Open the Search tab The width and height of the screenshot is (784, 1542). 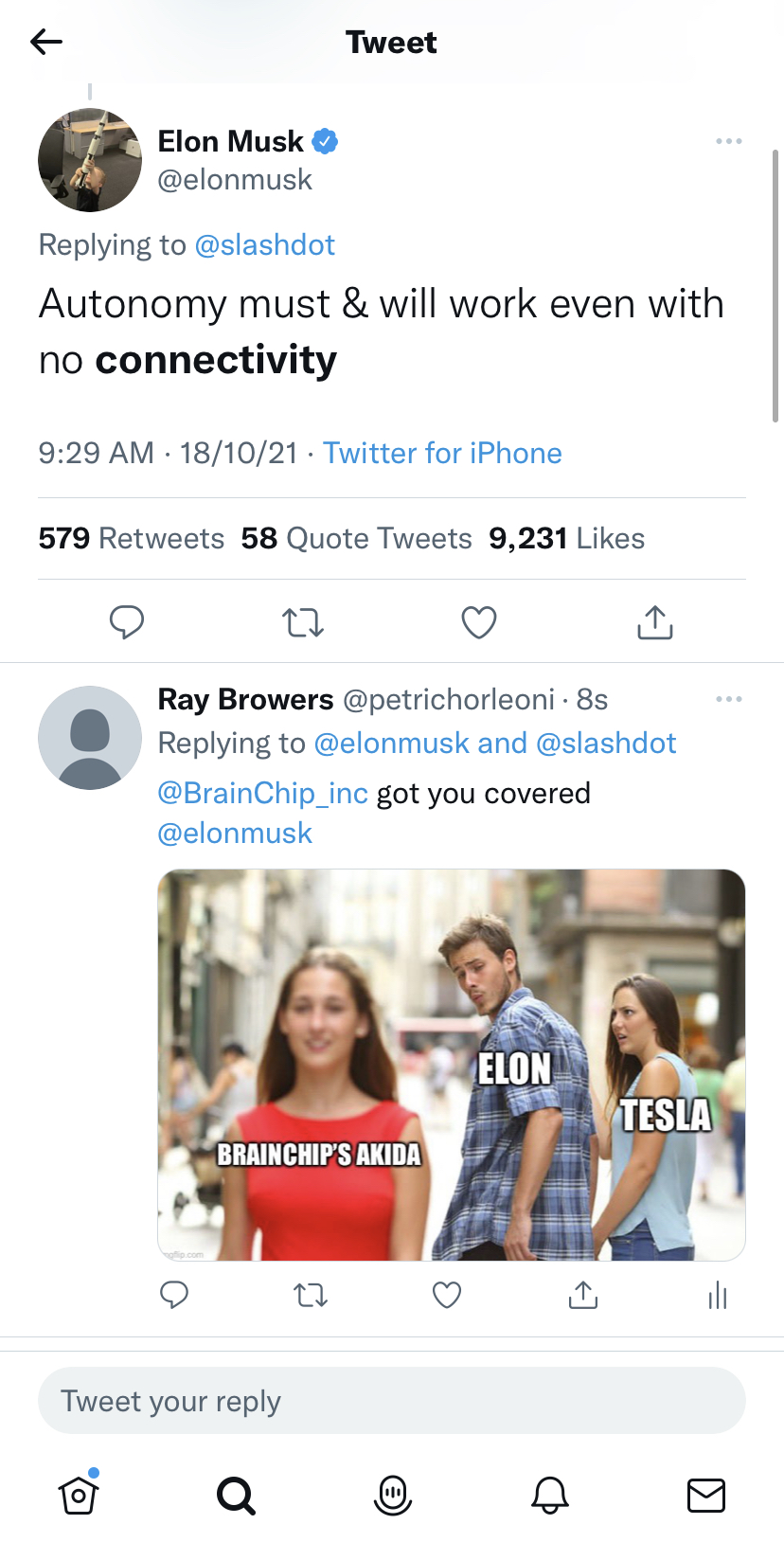tap(236, 1496)
